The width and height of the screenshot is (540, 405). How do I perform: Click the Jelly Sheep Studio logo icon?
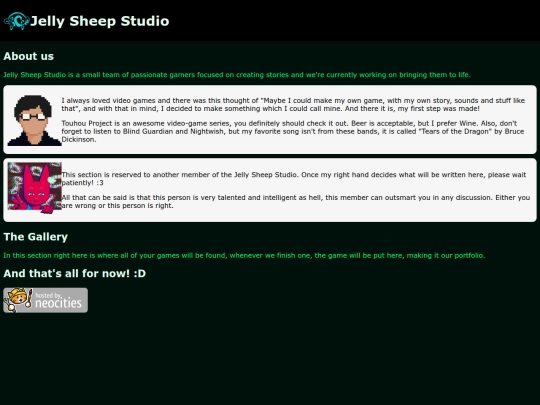17,21
